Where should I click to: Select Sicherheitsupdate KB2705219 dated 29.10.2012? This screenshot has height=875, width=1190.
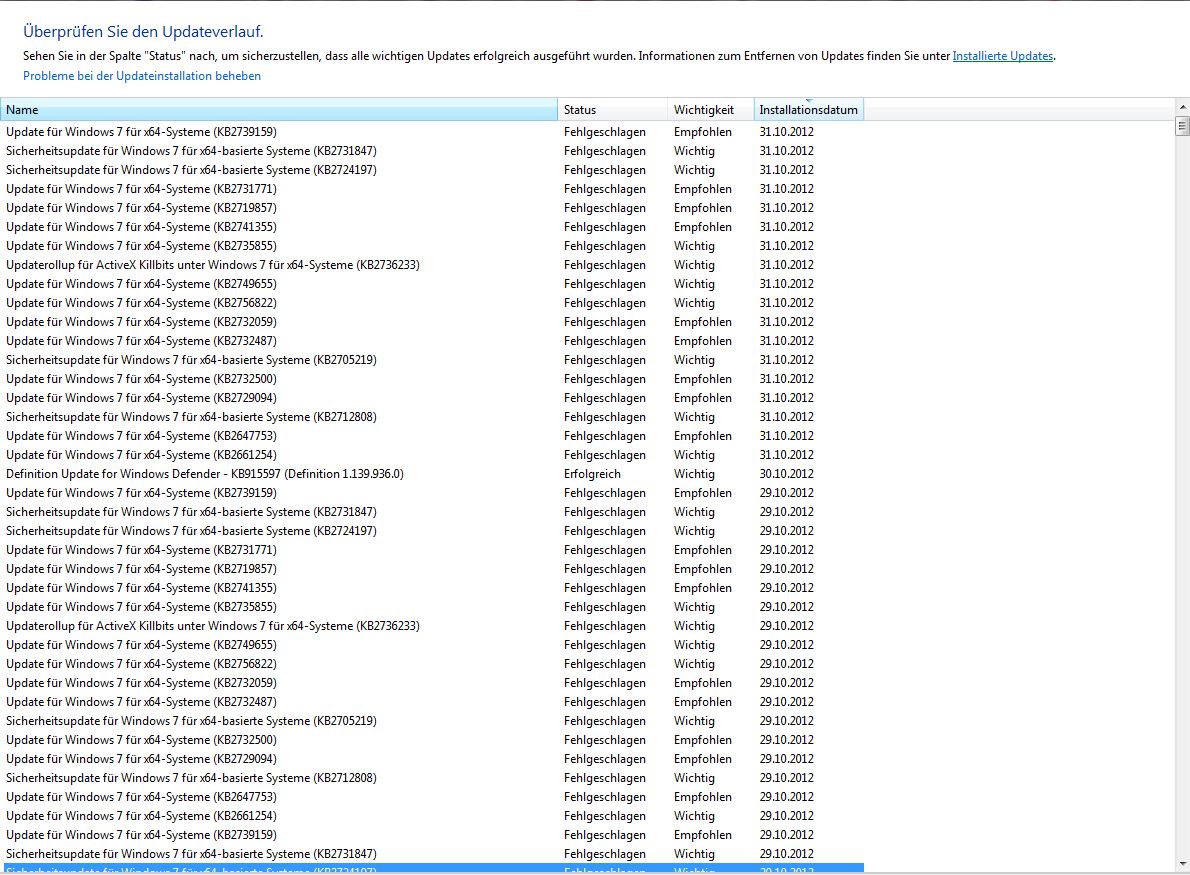click(x=432, y=721)
